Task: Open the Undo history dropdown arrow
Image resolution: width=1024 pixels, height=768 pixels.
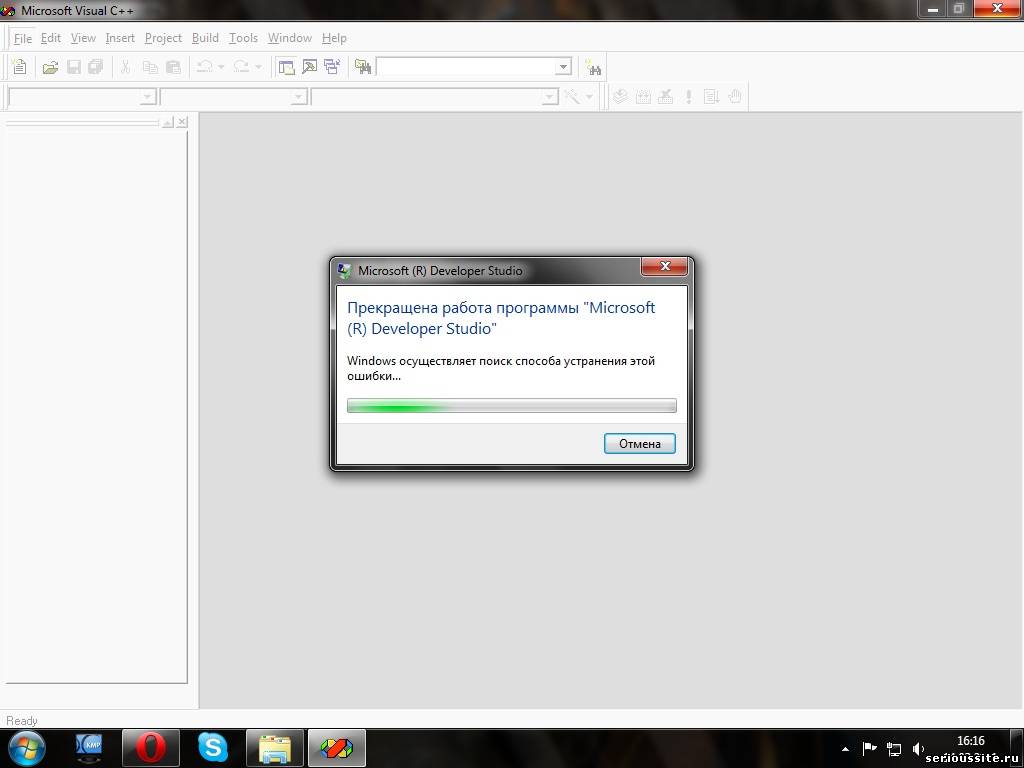Action: click(221, 67)
